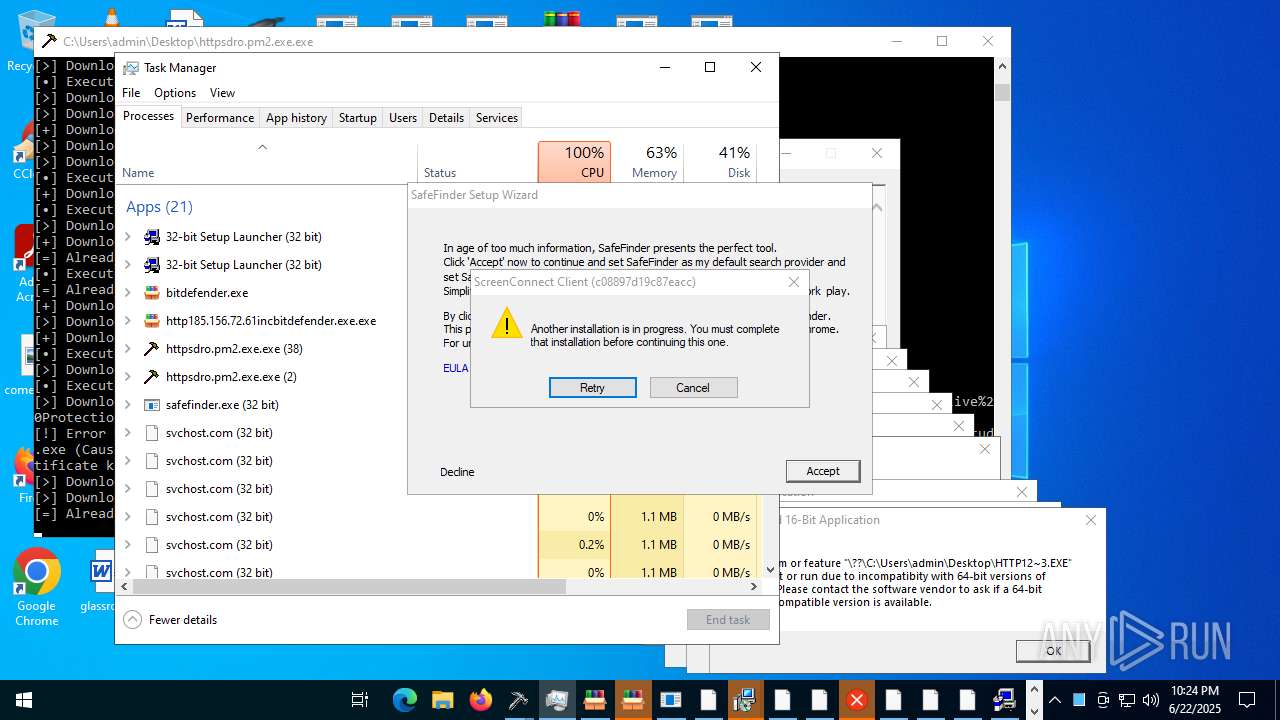This screenshot has height=720, width=1280.
Task: Click Decline in SafeFinder Setup Wizard
Action: pos(457,472)
